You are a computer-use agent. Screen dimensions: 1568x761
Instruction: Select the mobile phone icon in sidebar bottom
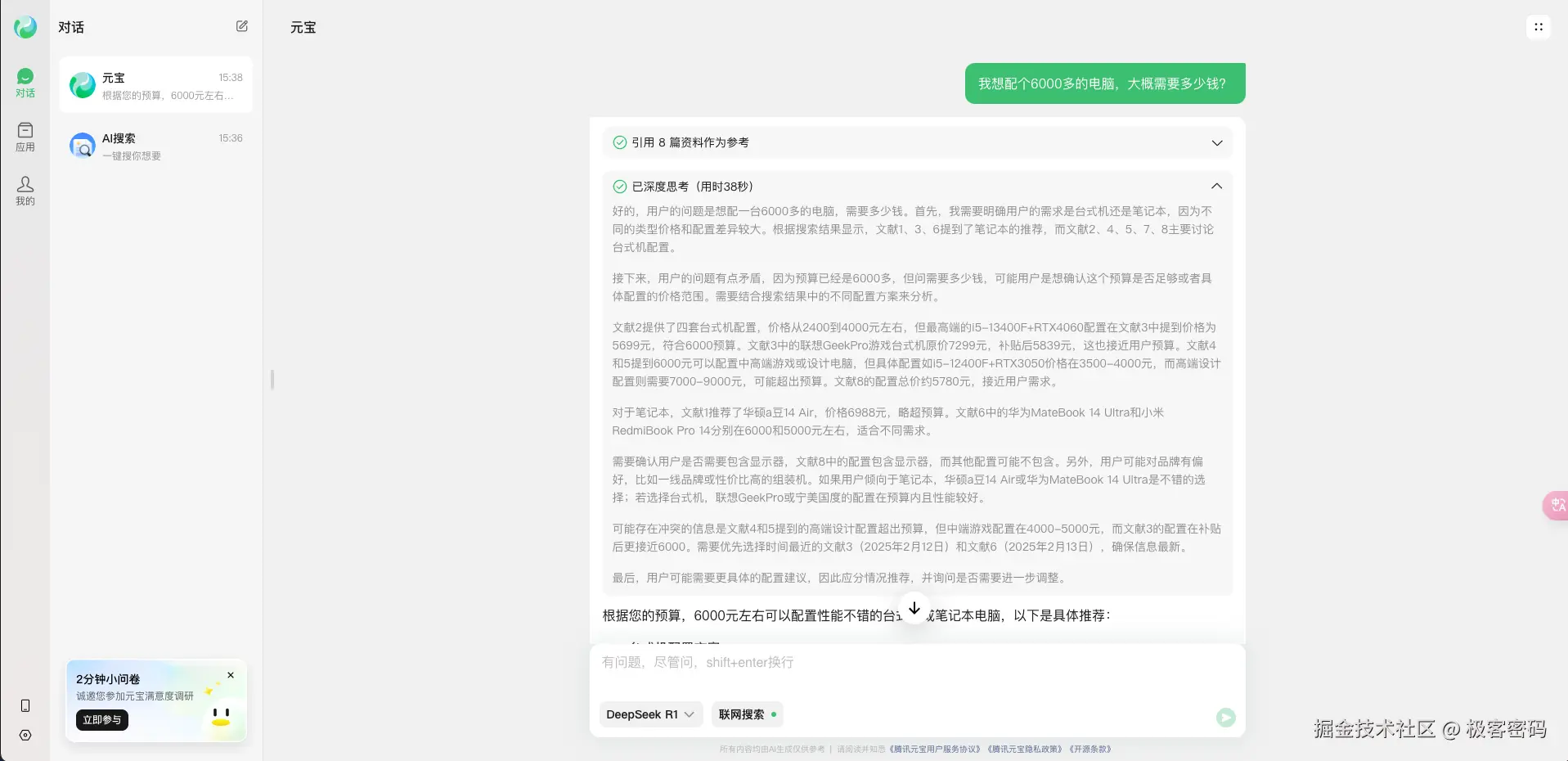pos(25,705)
